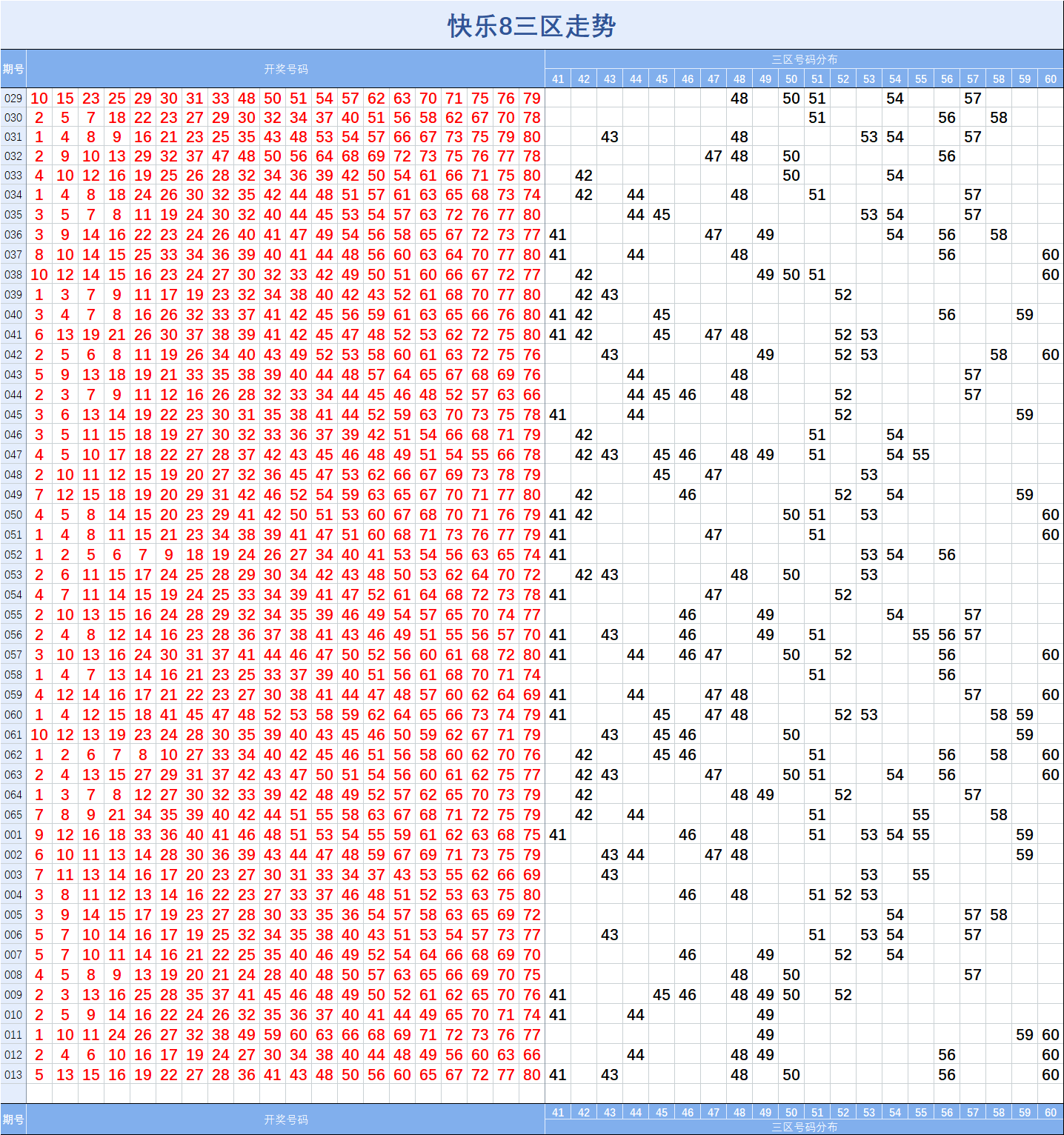Select the top 期号 column header

[13, 69]
